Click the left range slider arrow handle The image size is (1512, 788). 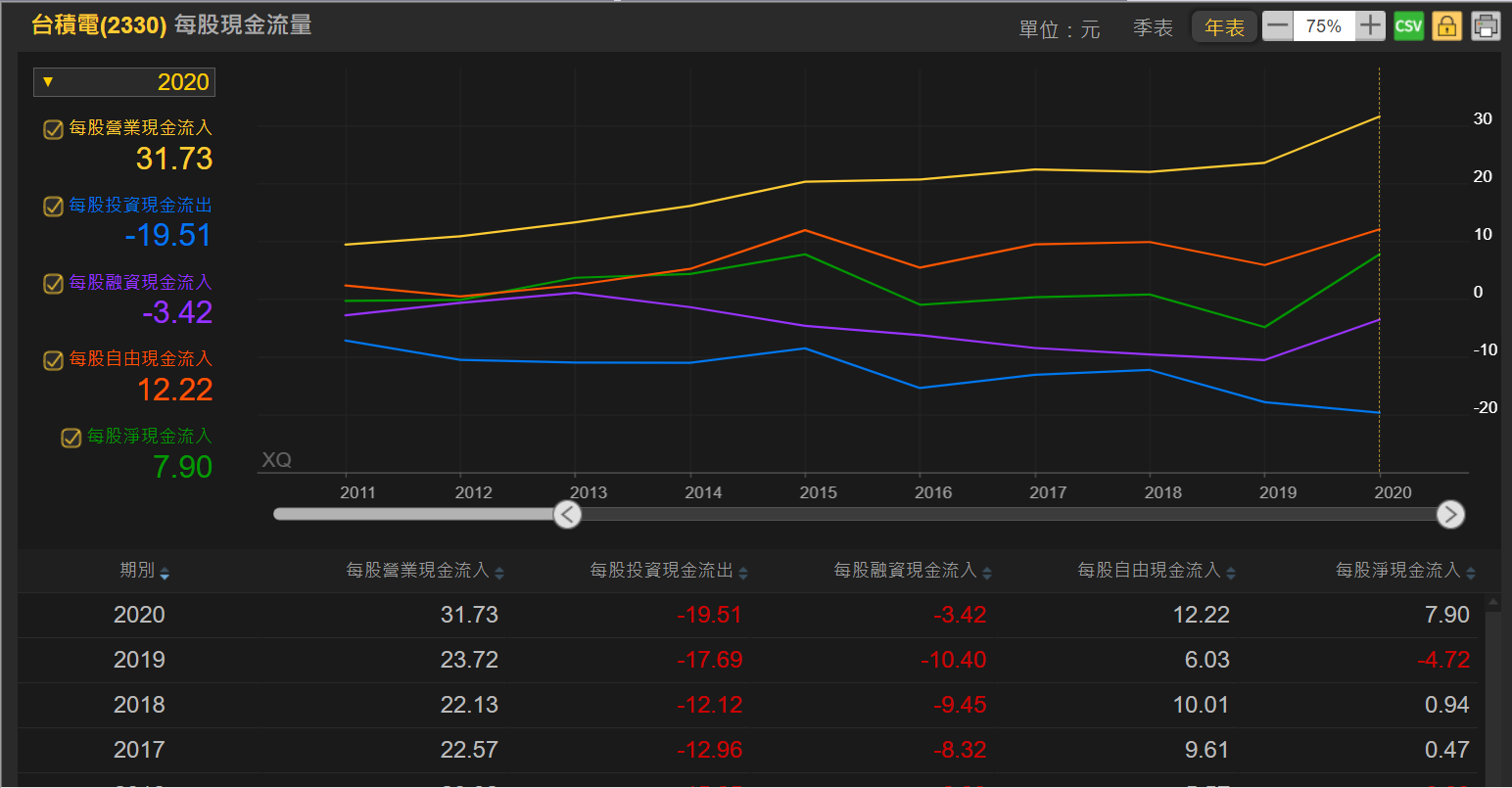567,514
